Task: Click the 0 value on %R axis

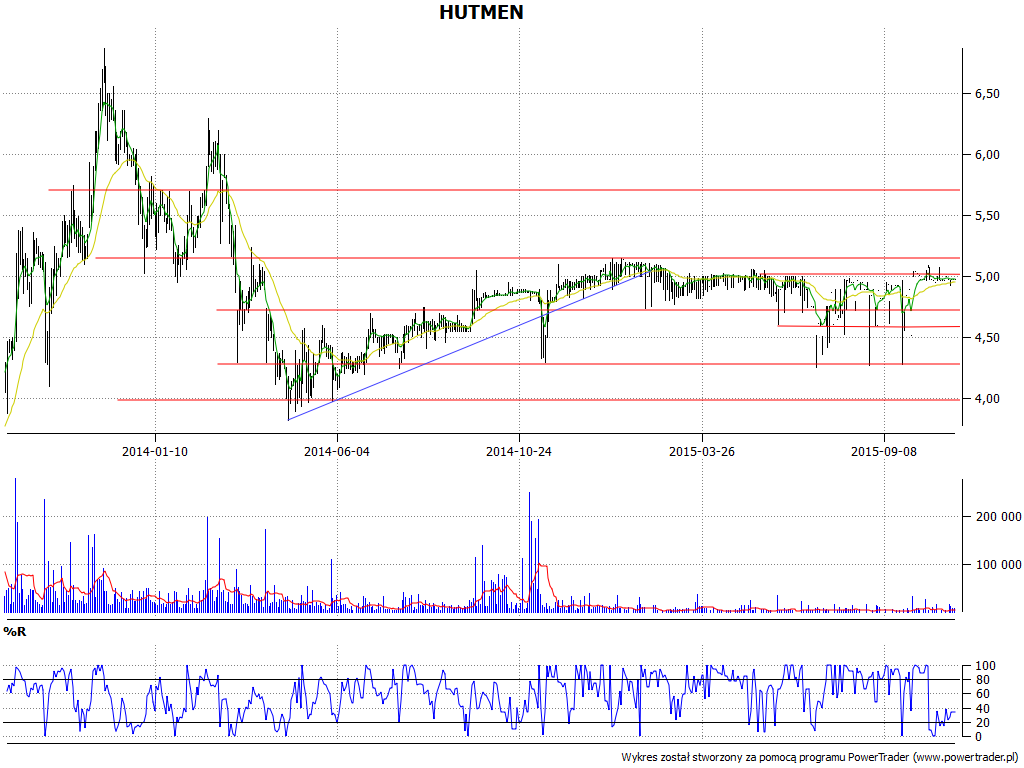Action: click(978, 737)
